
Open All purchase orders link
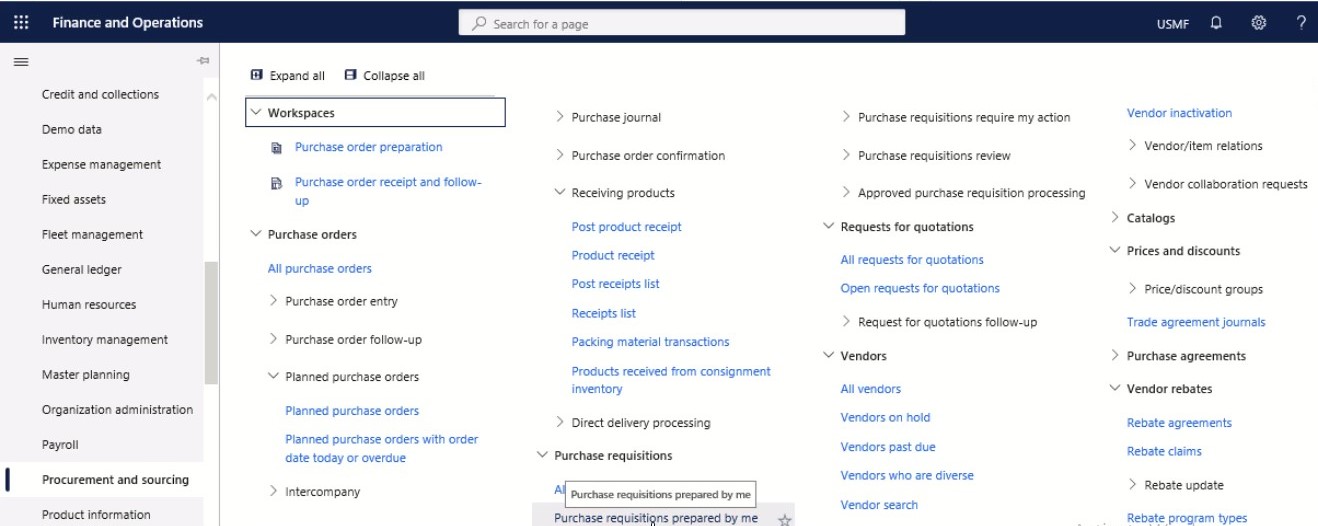point(319,268)
